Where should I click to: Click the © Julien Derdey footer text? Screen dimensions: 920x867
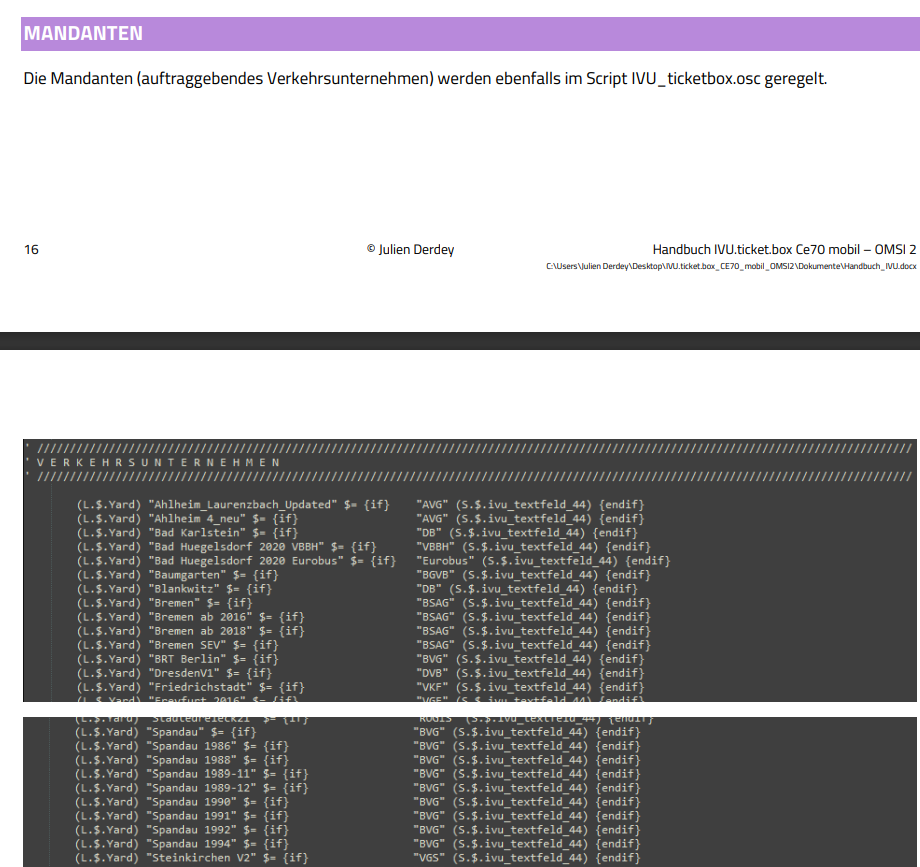[410, 249]
